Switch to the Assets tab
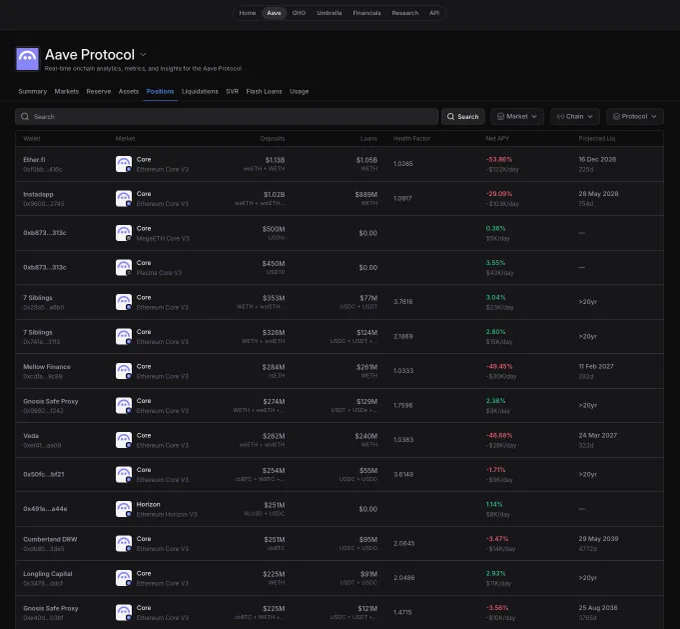This screenshot has width=680, height=629. tap(129, 92)
